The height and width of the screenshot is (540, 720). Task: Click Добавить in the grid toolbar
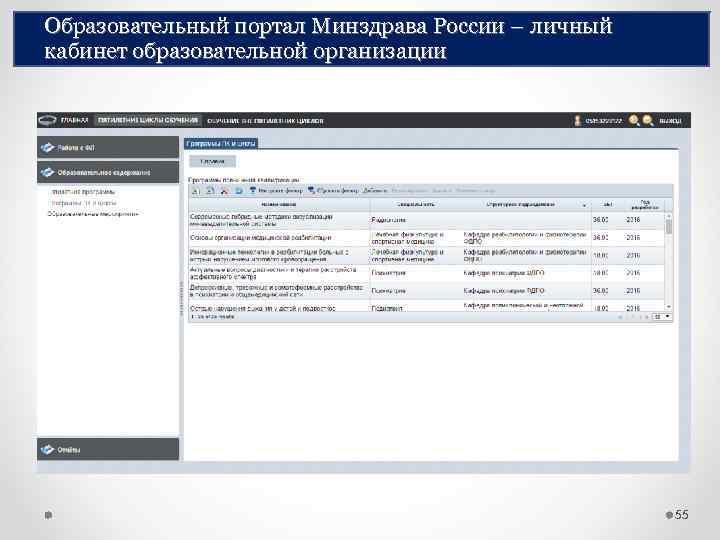click(375, 191)
